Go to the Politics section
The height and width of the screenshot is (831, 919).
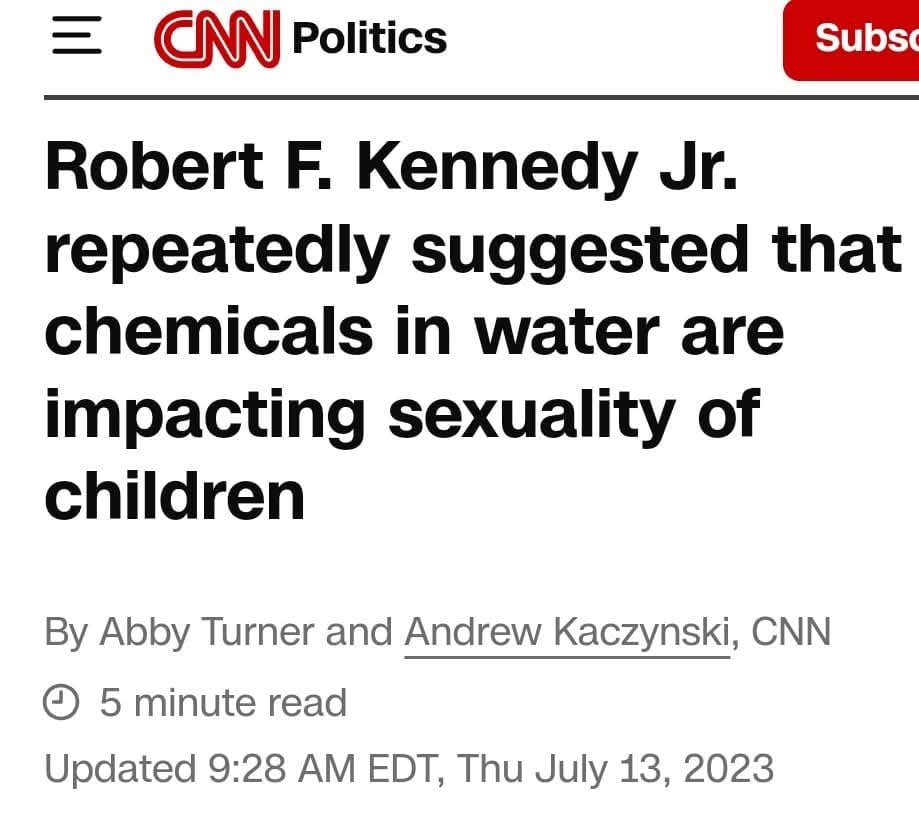point(369,38)
